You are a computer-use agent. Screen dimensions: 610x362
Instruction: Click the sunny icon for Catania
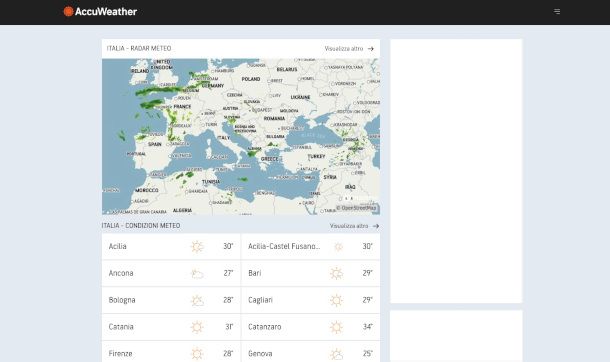point(197,327)
